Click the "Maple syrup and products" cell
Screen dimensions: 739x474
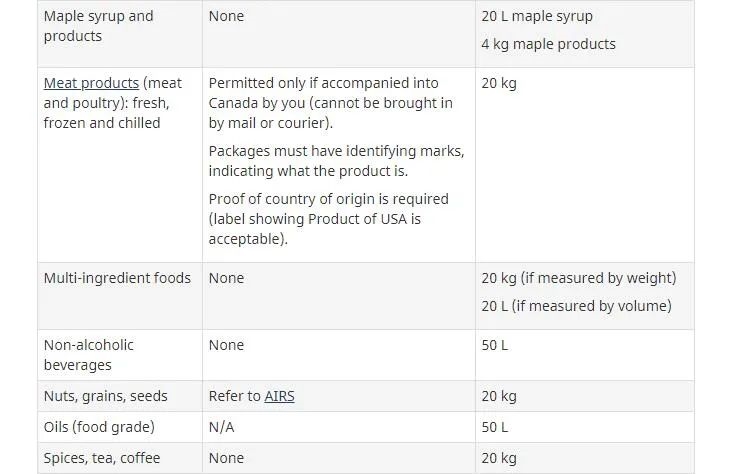click(98, 26)
